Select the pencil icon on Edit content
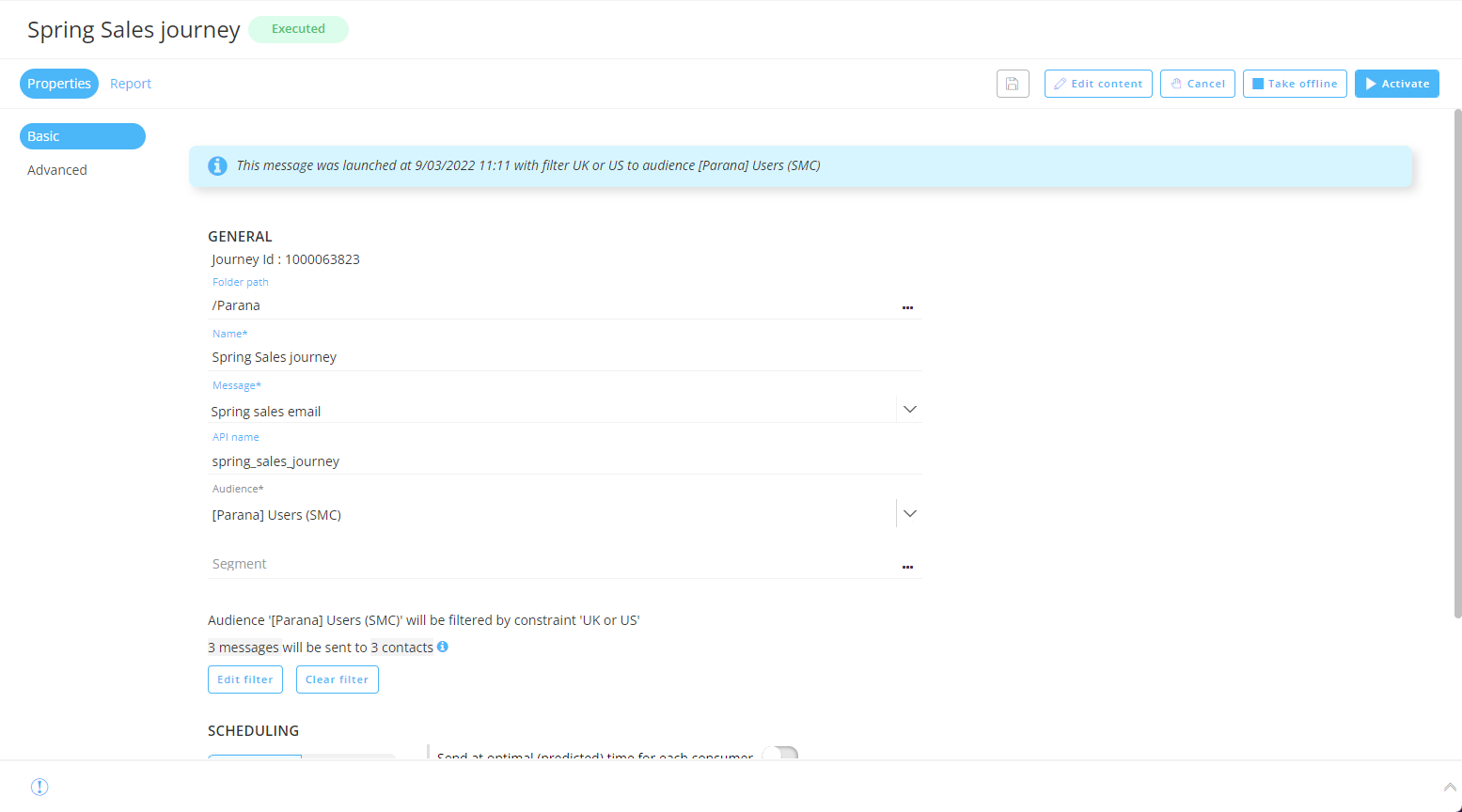 click(1059, 83)
